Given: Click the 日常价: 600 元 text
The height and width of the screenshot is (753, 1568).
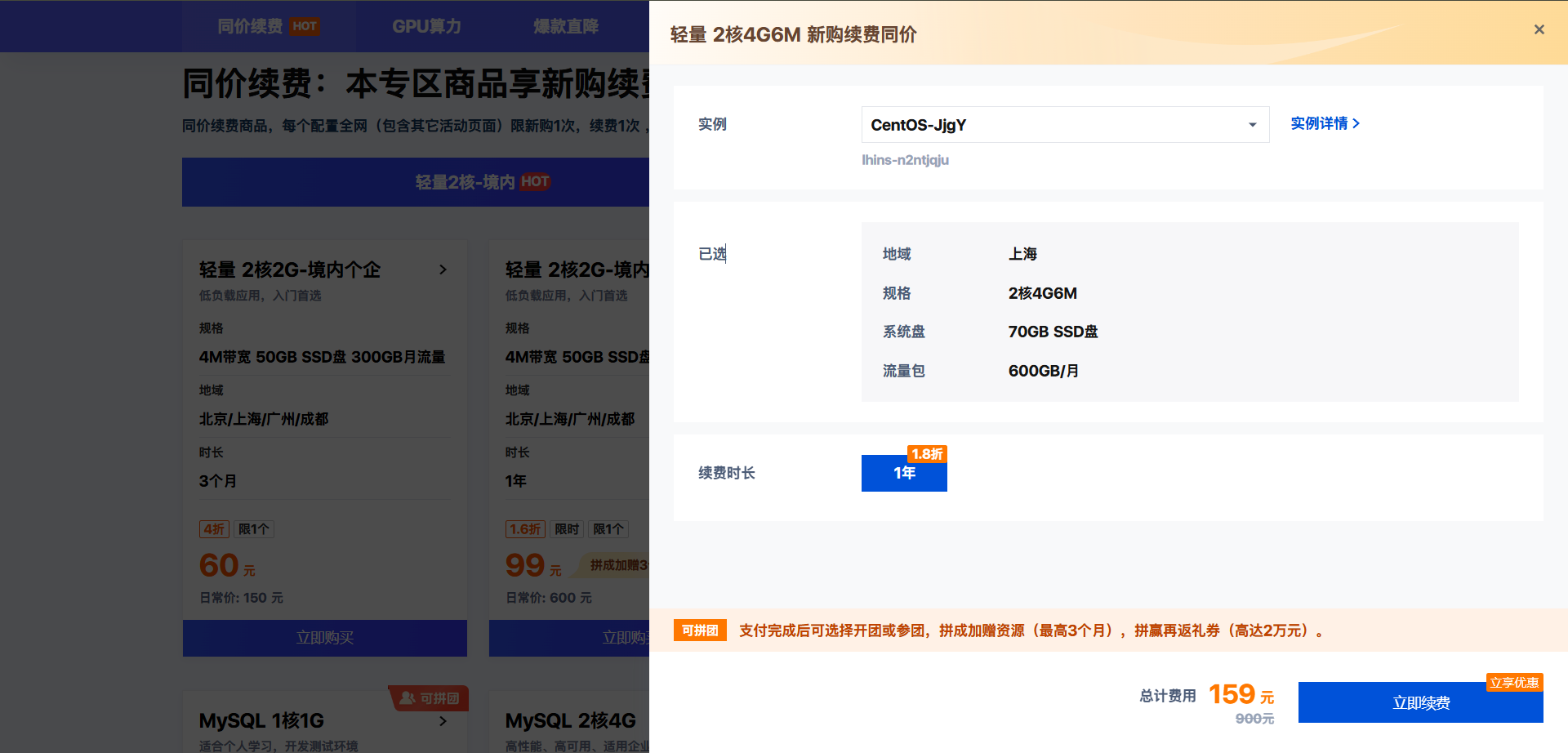Looking at the screenshot, I should pos(549,598).
